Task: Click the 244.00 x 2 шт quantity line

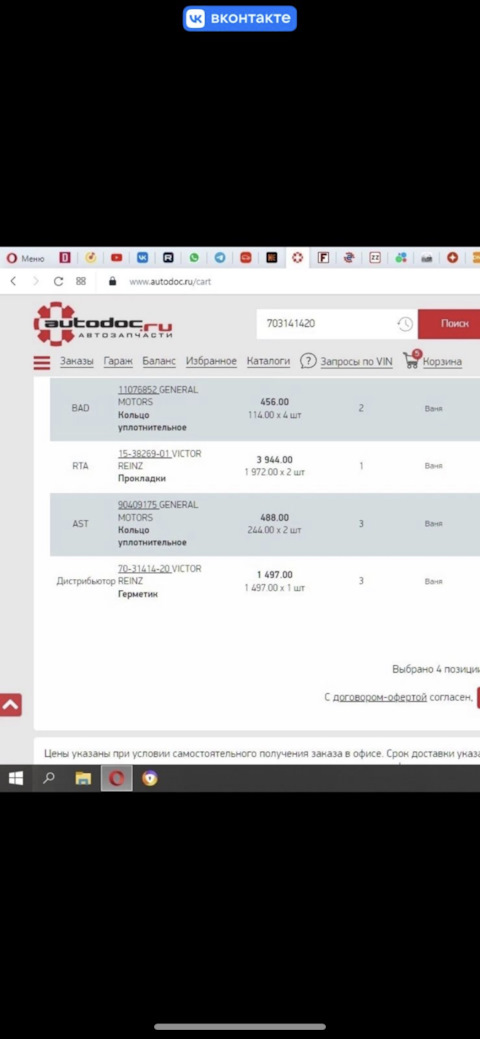Action: click(x=274, y=530)
